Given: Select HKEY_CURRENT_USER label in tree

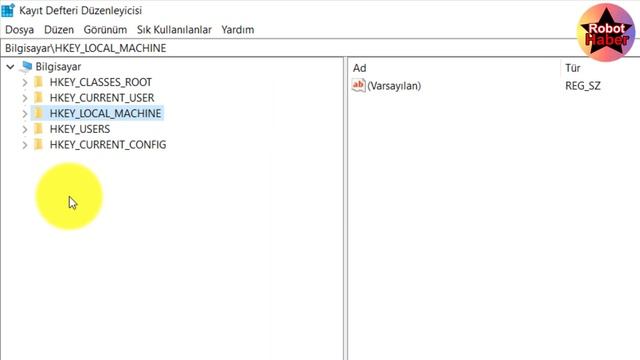Looking at the screenshot, I should pyautogui.click(x=102, y=98).
